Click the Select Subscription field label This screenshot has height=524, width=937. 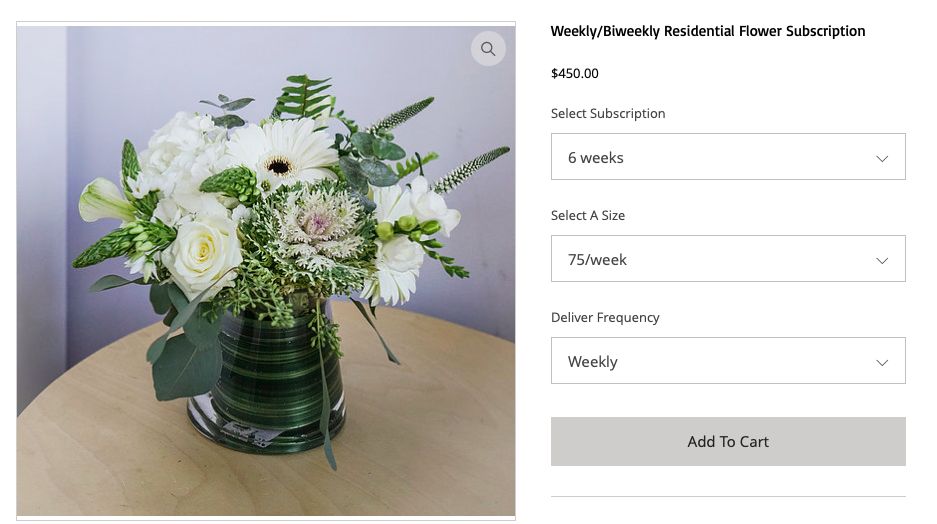coord(608,114)
